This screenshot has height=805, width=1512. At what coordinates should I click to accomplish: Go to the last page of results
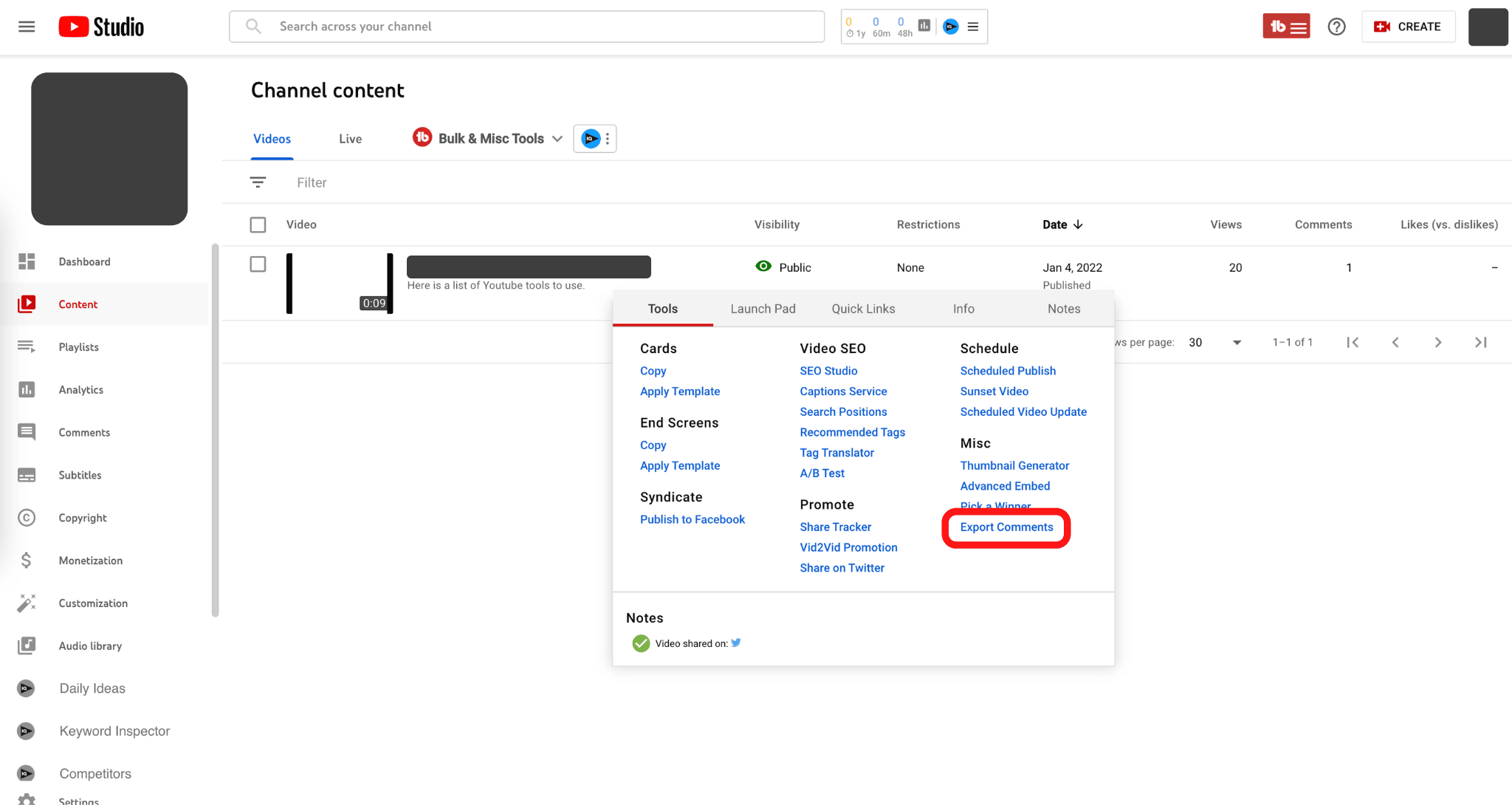(1481, 342)
